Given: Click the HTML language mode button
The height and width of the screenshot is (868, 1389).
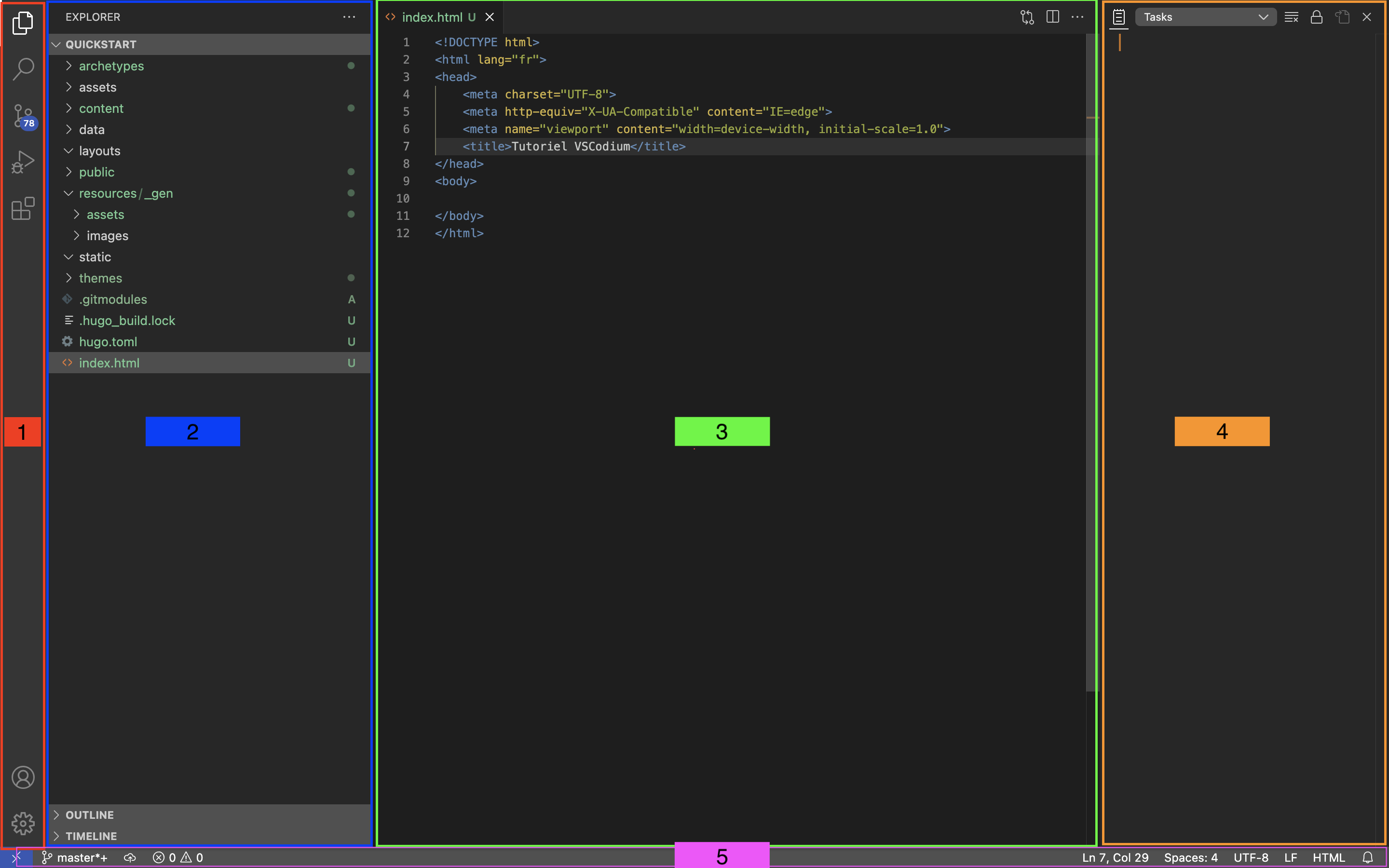Looking at the screenshot, I should pos(1328,857).
